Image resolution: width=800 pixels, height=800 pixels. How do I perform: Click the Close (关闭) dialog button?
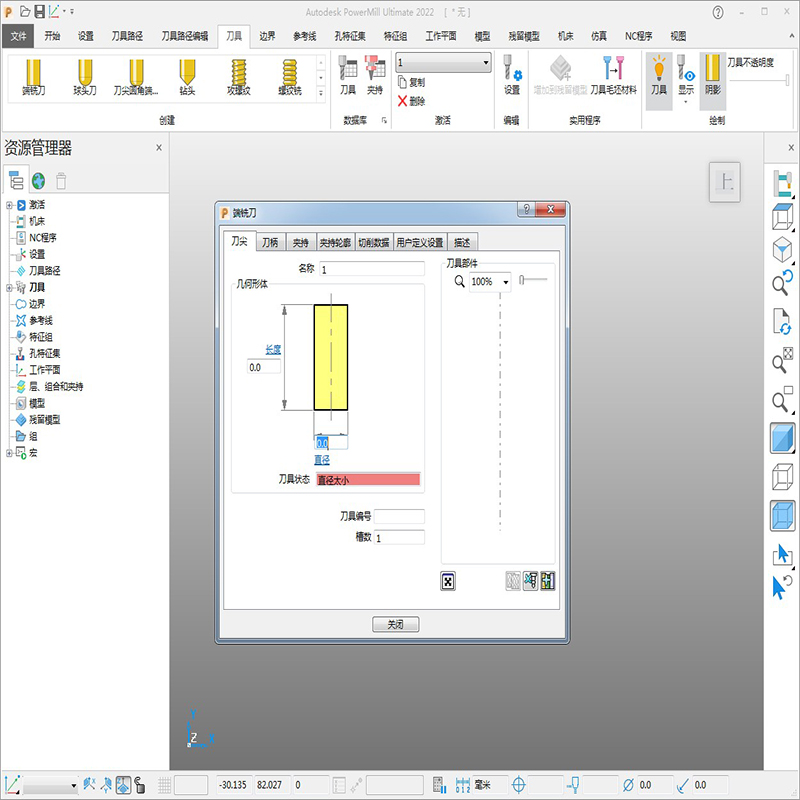(395, 624)
